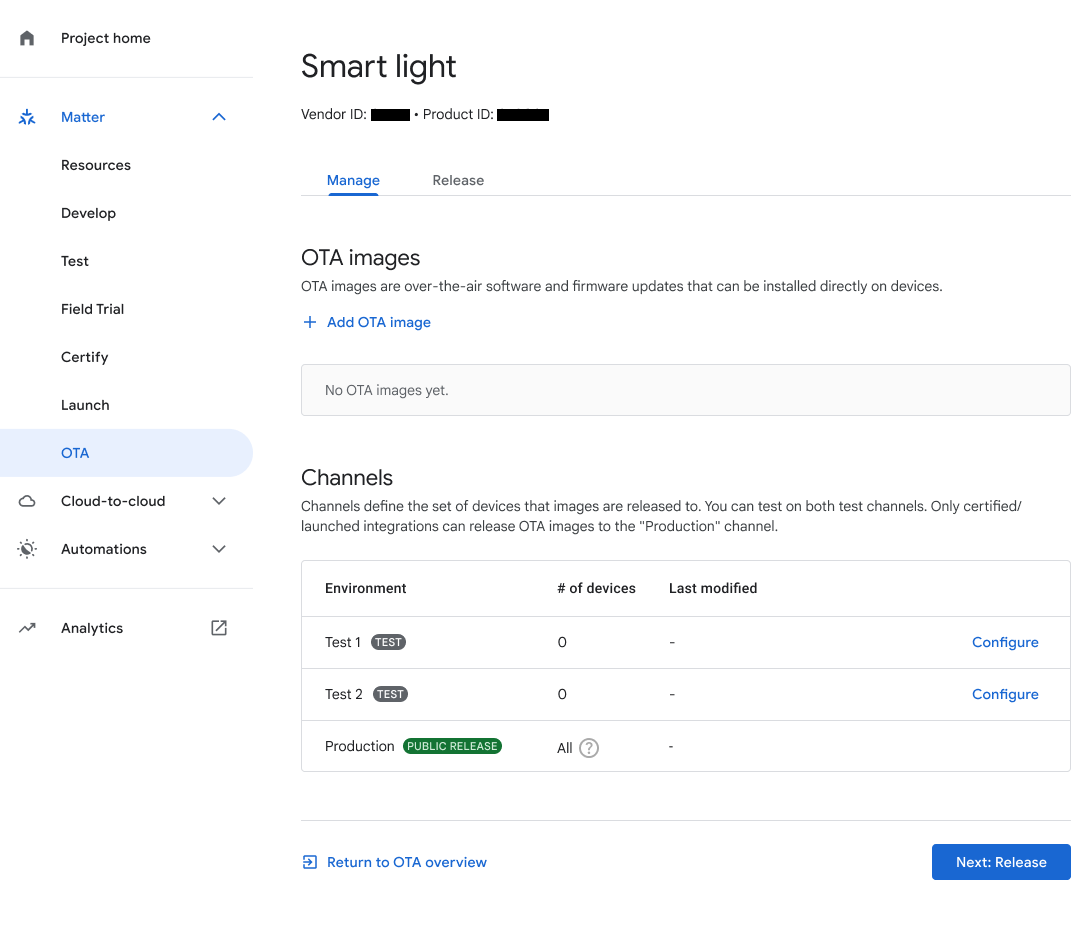Collapse the Matter section chevron
Screen dimensions: 1087x933
(218, 117)
